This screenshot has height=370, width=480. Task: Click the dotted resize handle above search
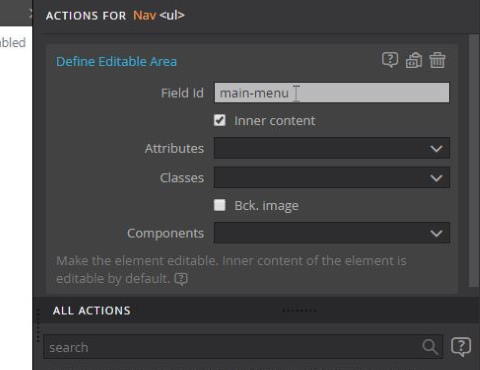pyautogui.click(x=299, y=311)
